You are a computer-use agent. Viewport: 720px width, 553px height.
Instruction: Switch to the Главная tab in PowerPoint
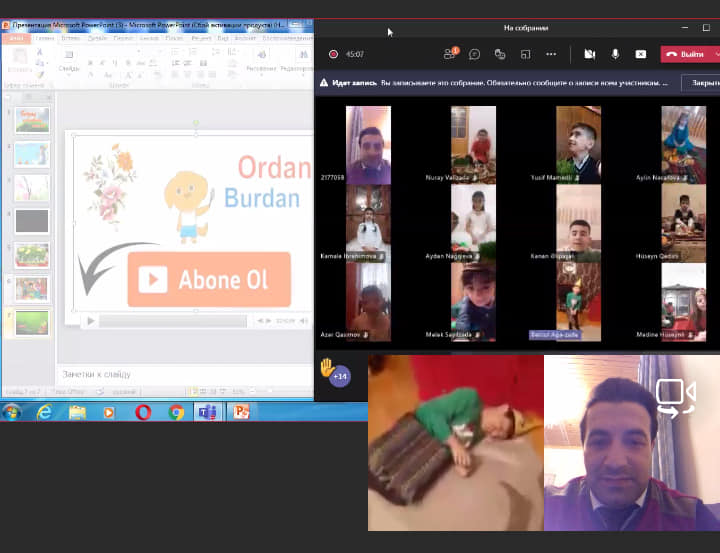(x=45, y=38)
